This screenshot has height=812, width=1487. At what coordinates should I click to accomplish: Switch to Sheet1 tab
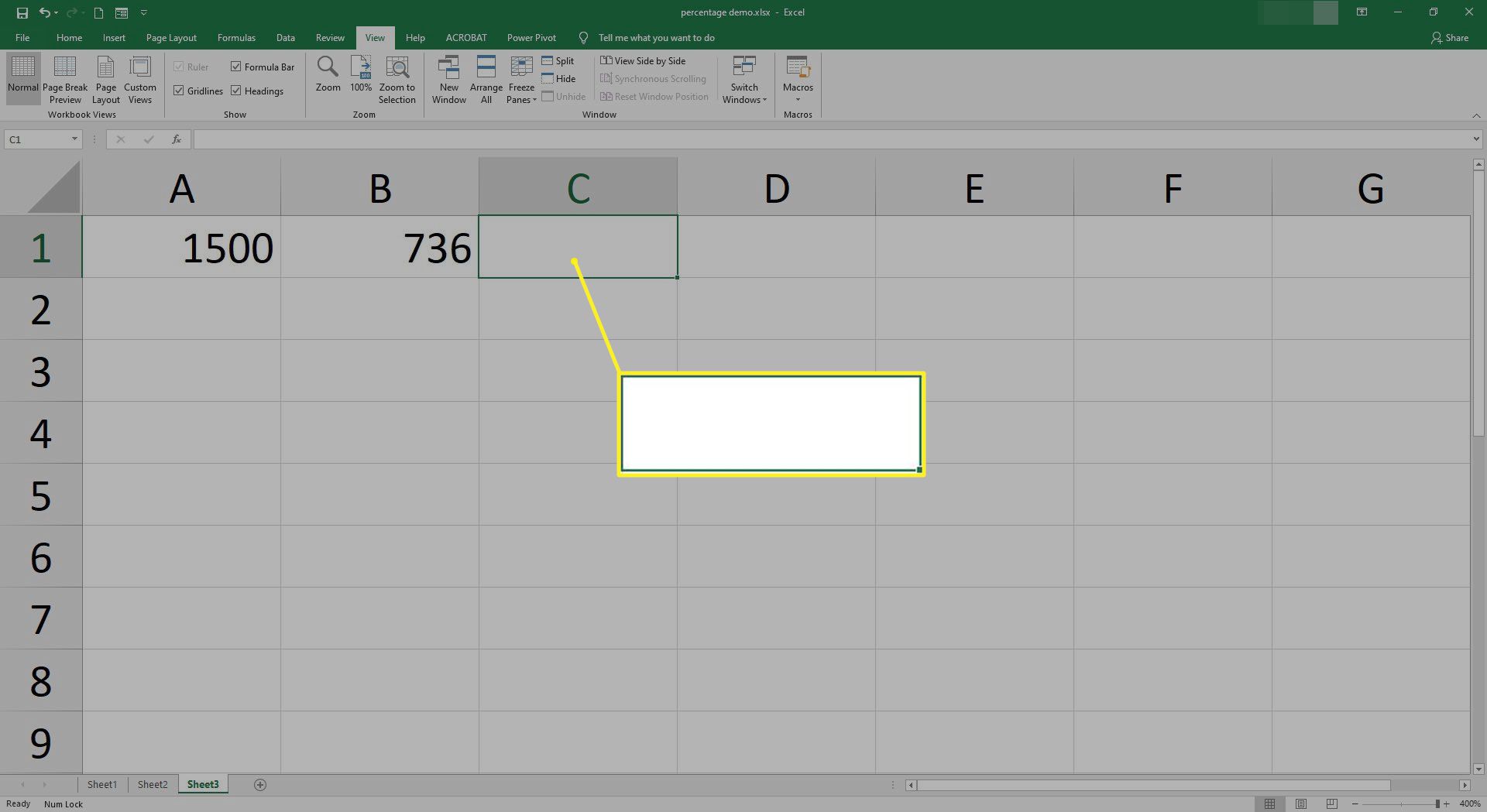point(102,784)
